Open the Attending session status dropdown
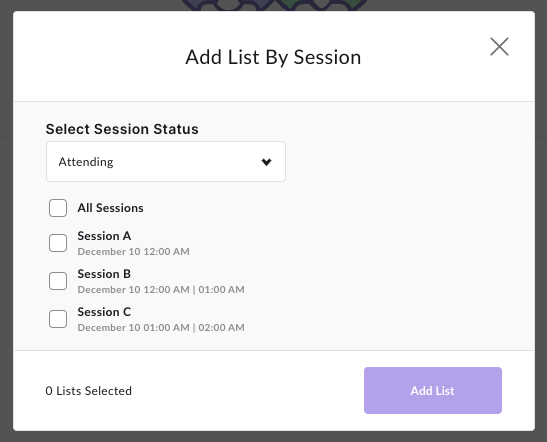Image resolution: width=547 pixels, height=442 pixels. coord(166,162)
